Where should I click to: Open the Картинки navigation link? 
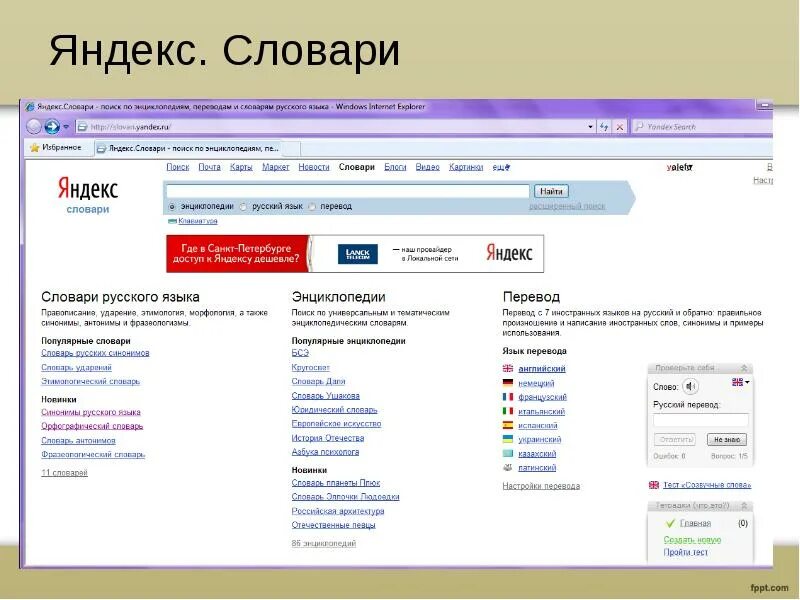(x=466, y=167)
